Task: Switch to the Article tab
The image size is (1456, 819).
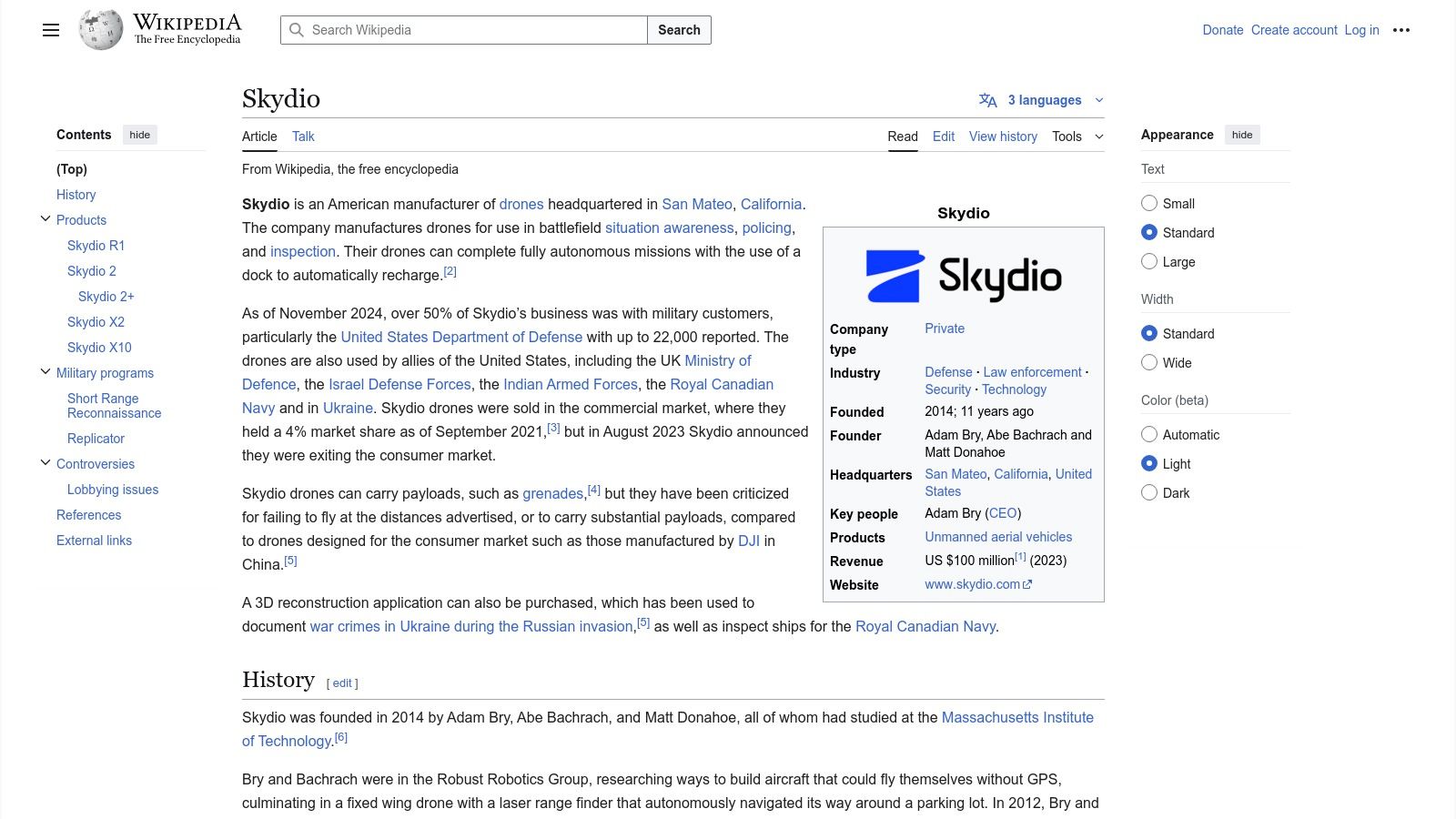Action: (259, 136)
